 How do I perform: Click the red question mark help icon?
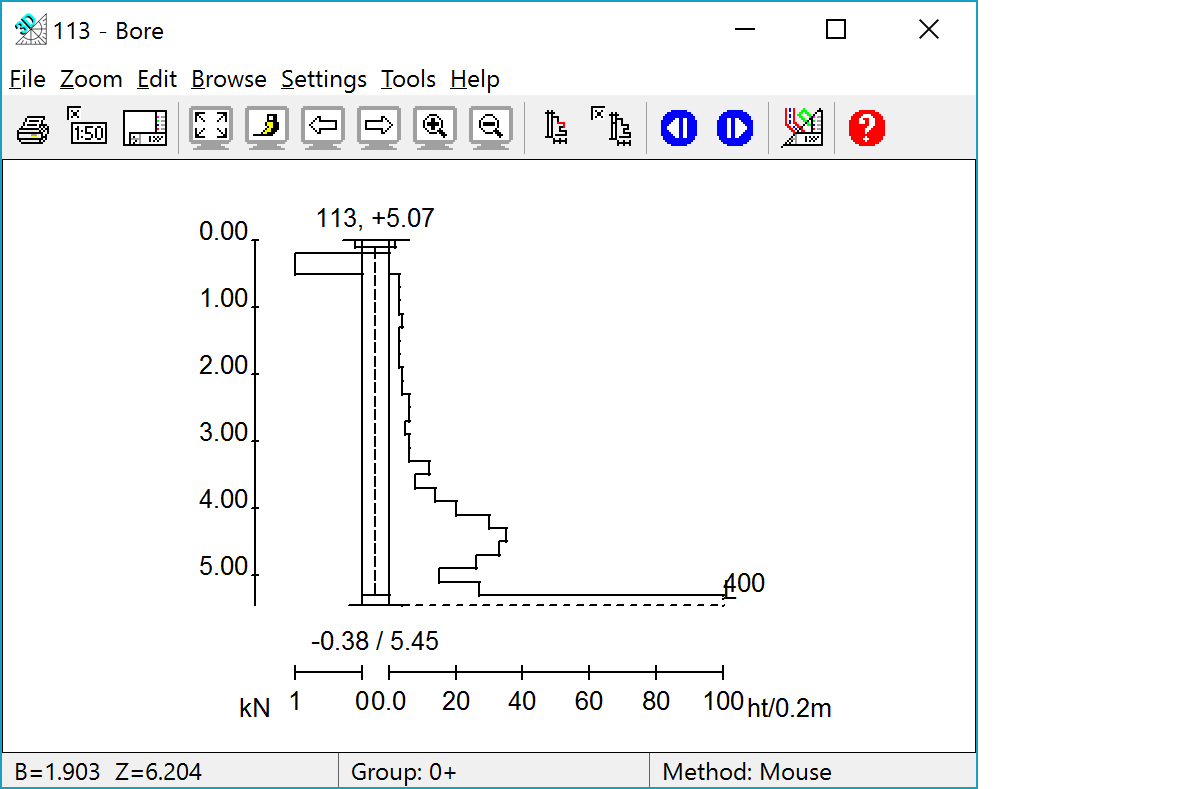pyautogui.click(x=867, y=128)
